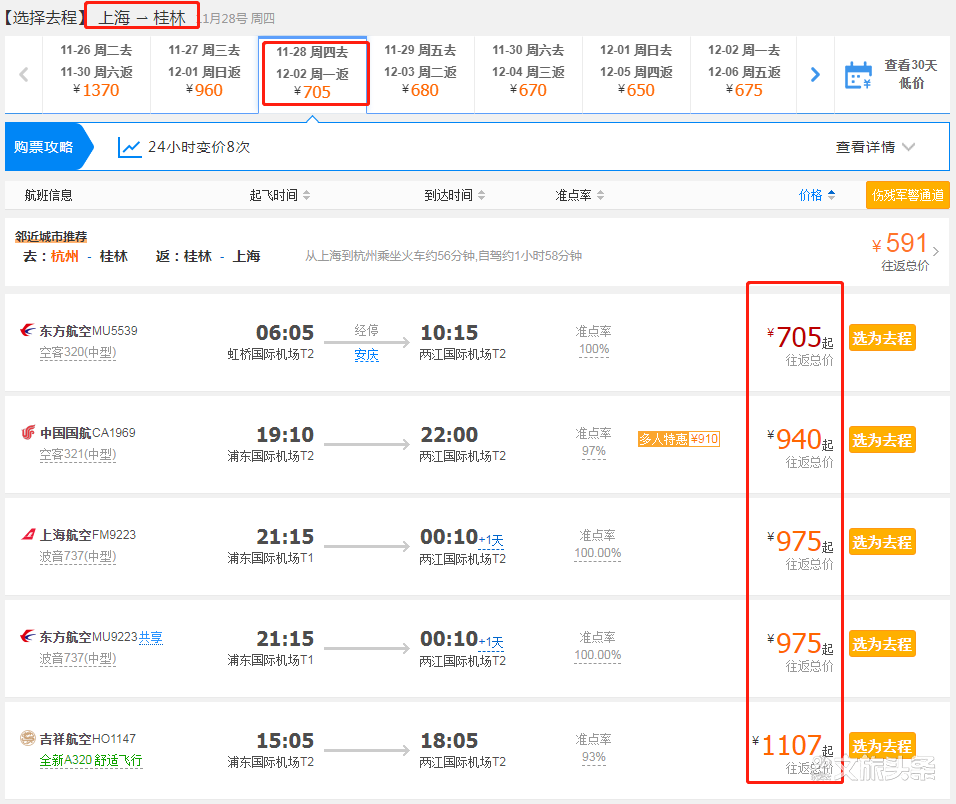956x804 pixels.
Task: Select the 11-30 to 12-04 date tab
Action: [529, 74]
